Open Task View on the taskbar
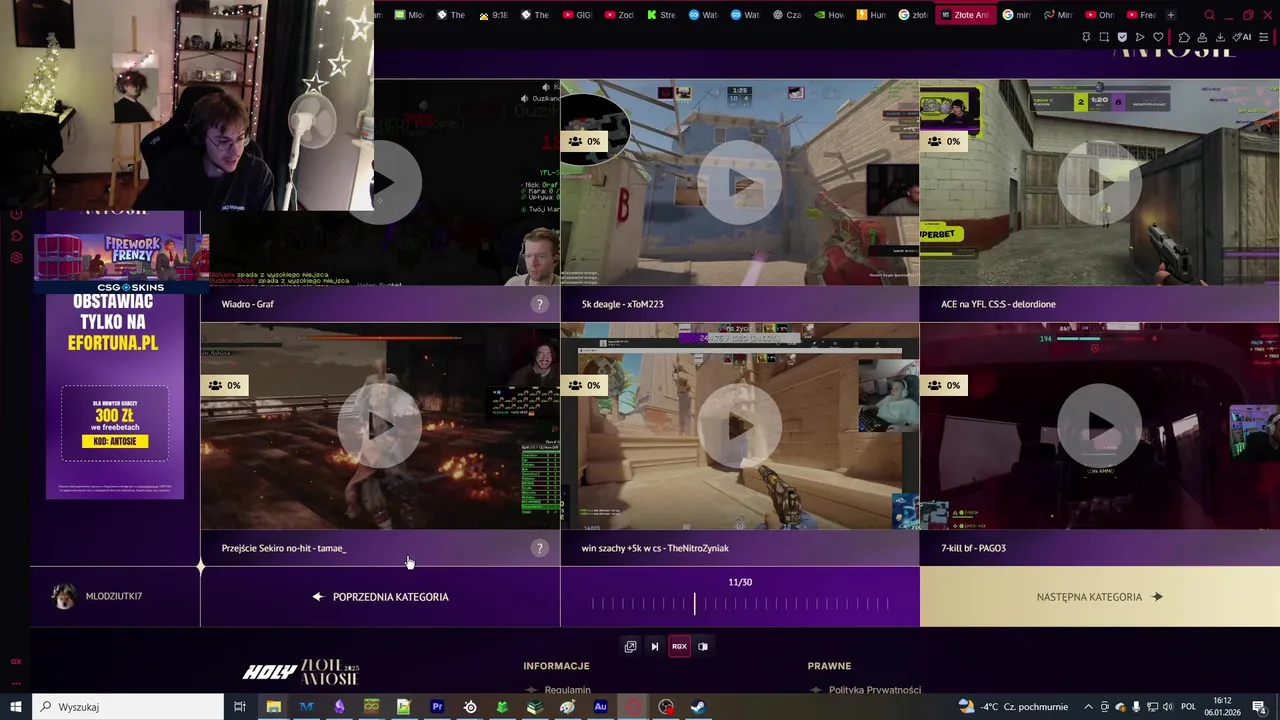This screenshot has height=720, width=1280. pyautogui.click(x=240, y=707)
